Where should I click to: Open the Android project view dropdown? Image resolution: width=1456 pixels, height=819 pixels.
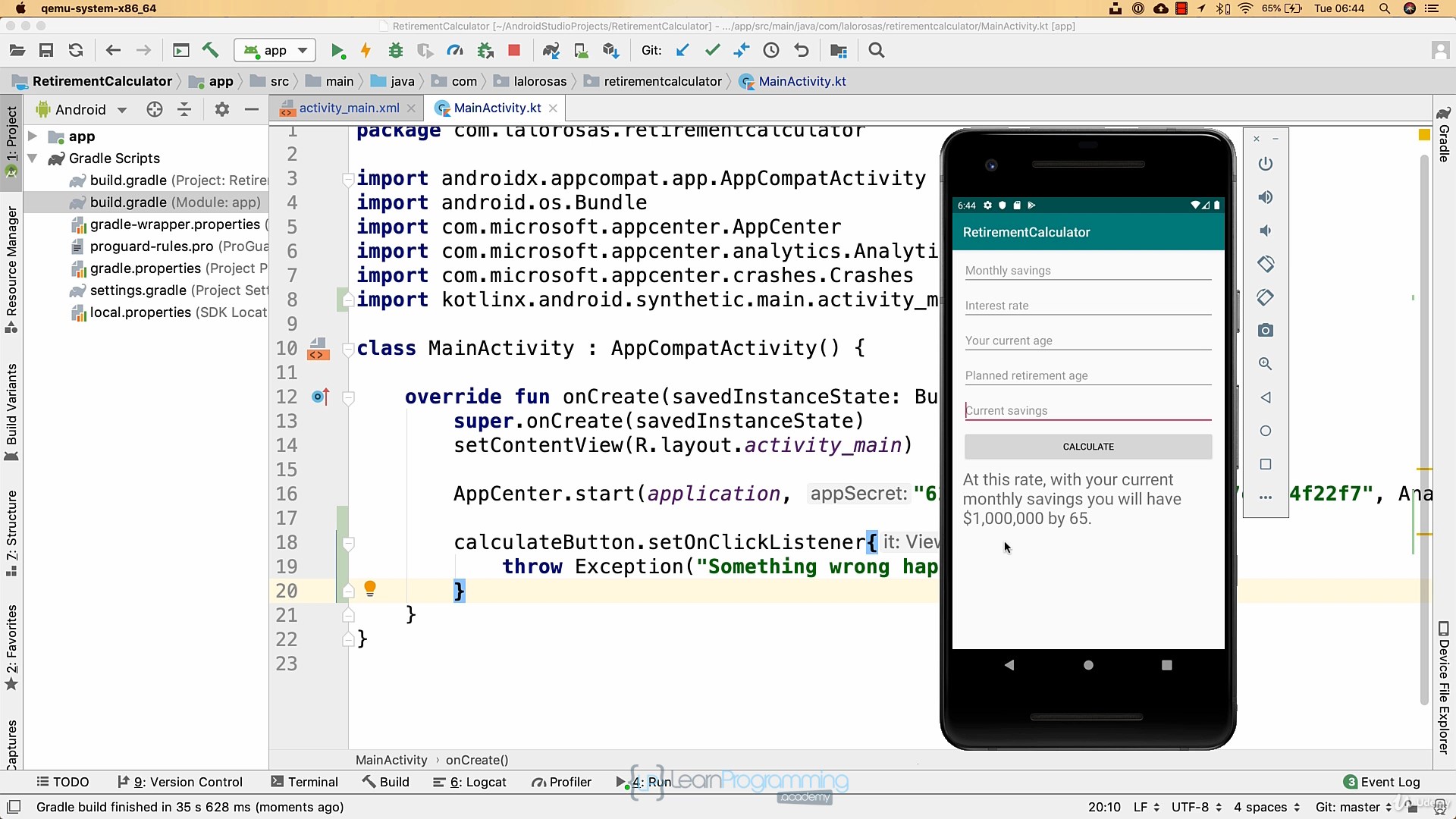click(x=81, y=109)
